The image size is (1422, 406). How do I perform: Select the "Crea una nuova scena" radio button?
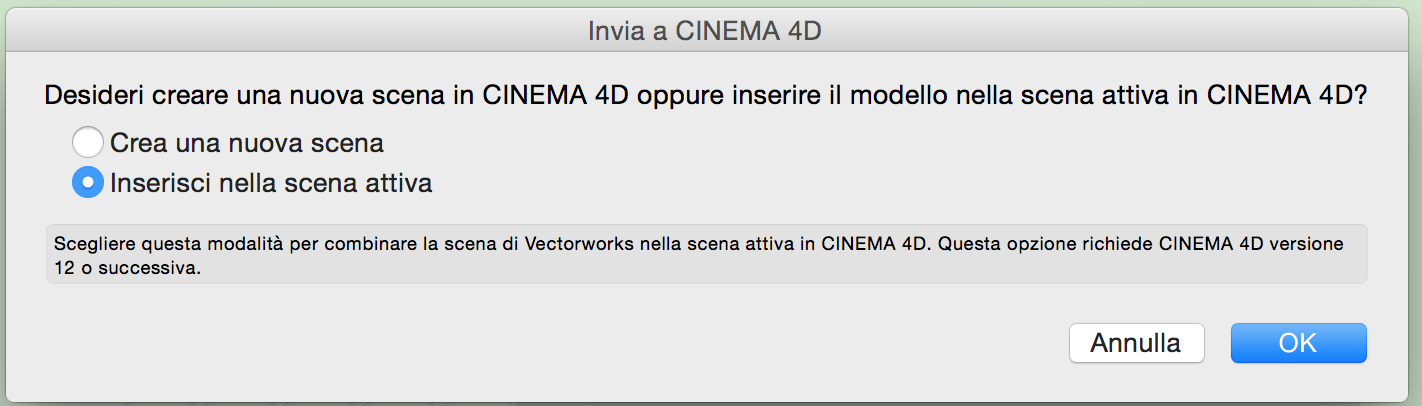[x=88, y=143]
